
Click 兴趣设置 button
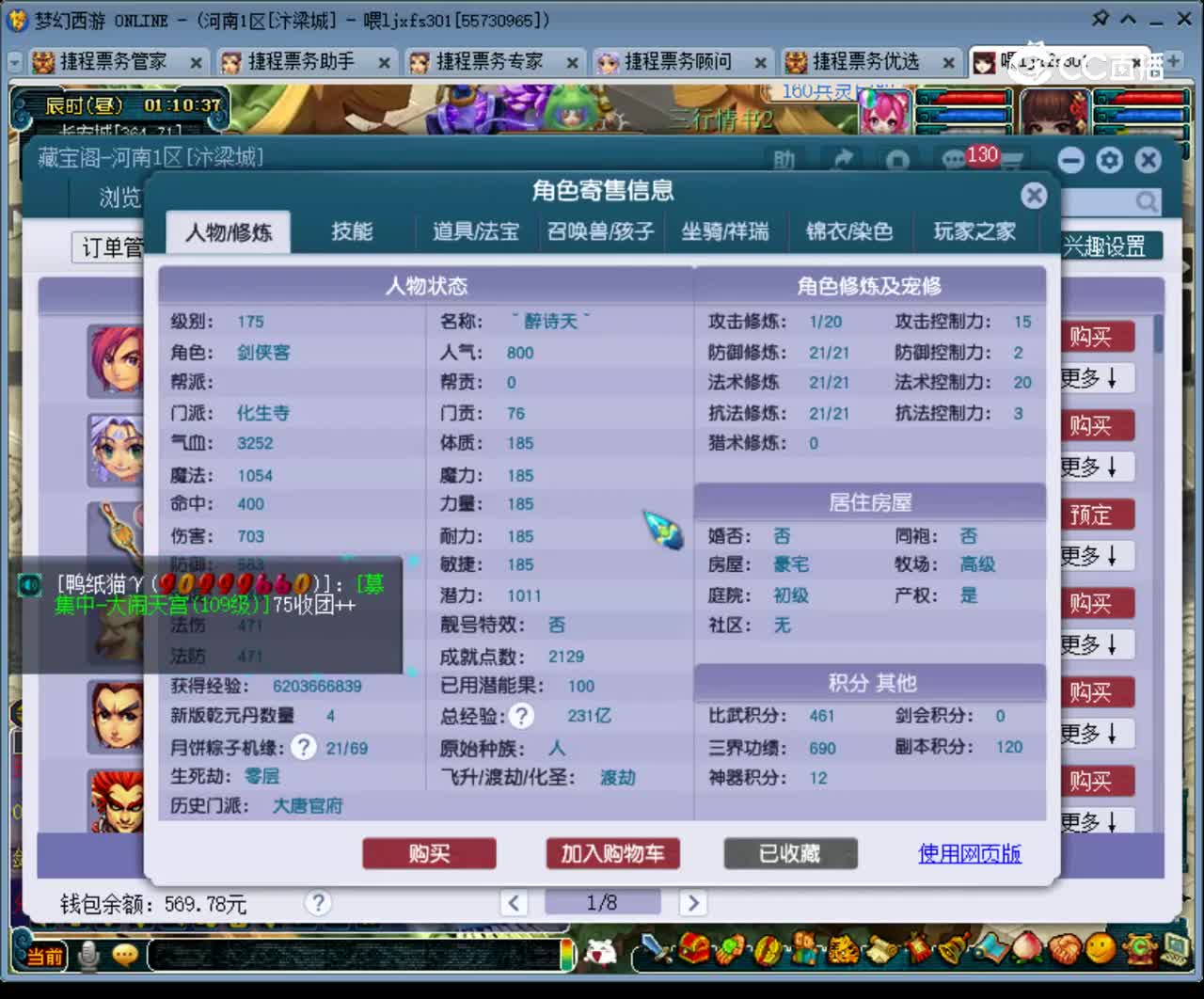click(x=1106, y=246)
